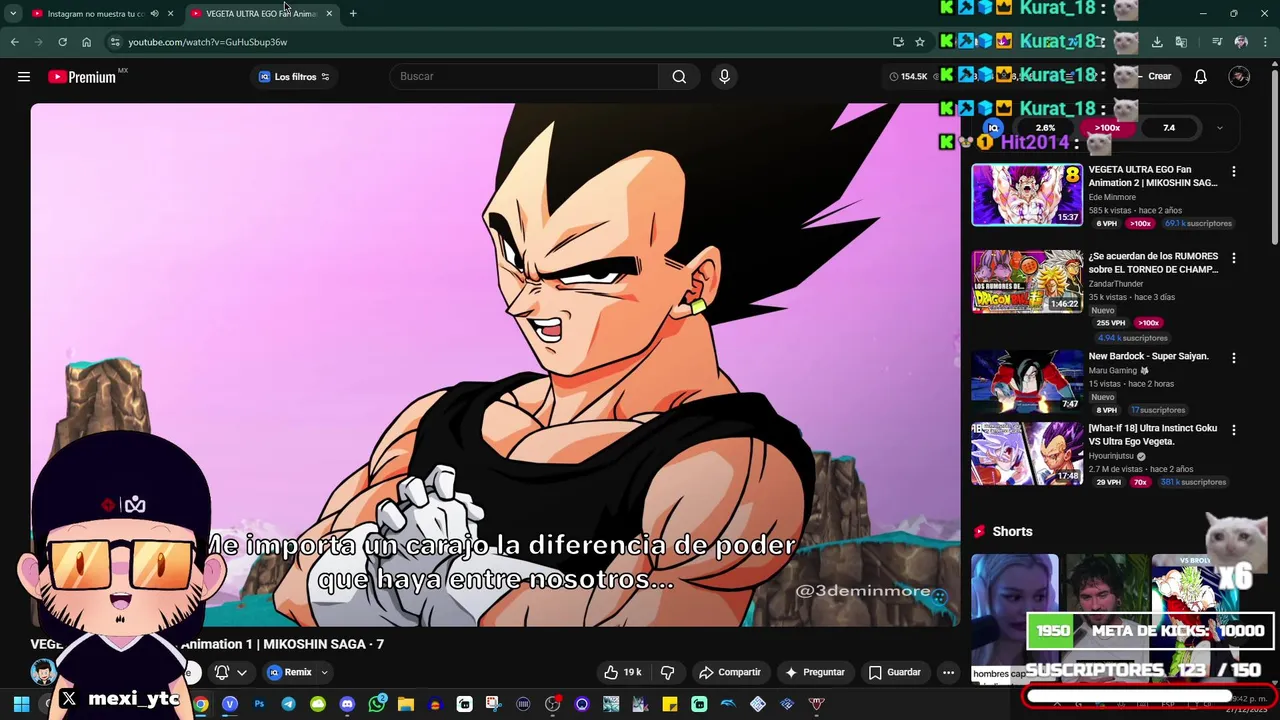Screen dimensions: 1280x720
Task: Click the main video player
Action: click(496, 365)
